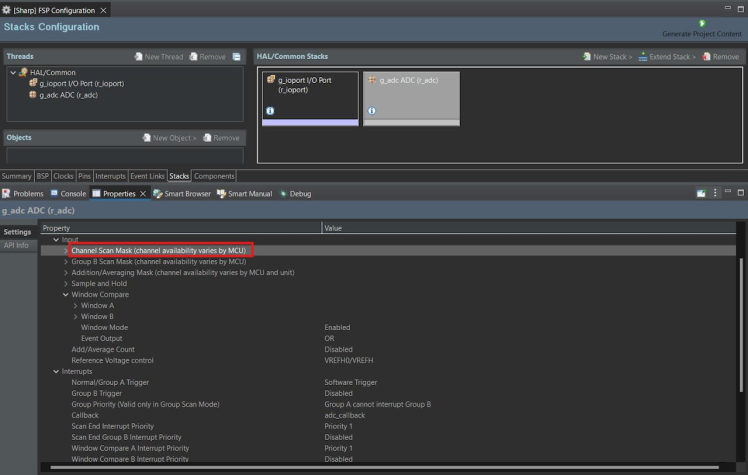The width and height of the screenshot is (748, 475).
Task: Collapse the HAL/Common thread node
Action: (x=12, y=73)
